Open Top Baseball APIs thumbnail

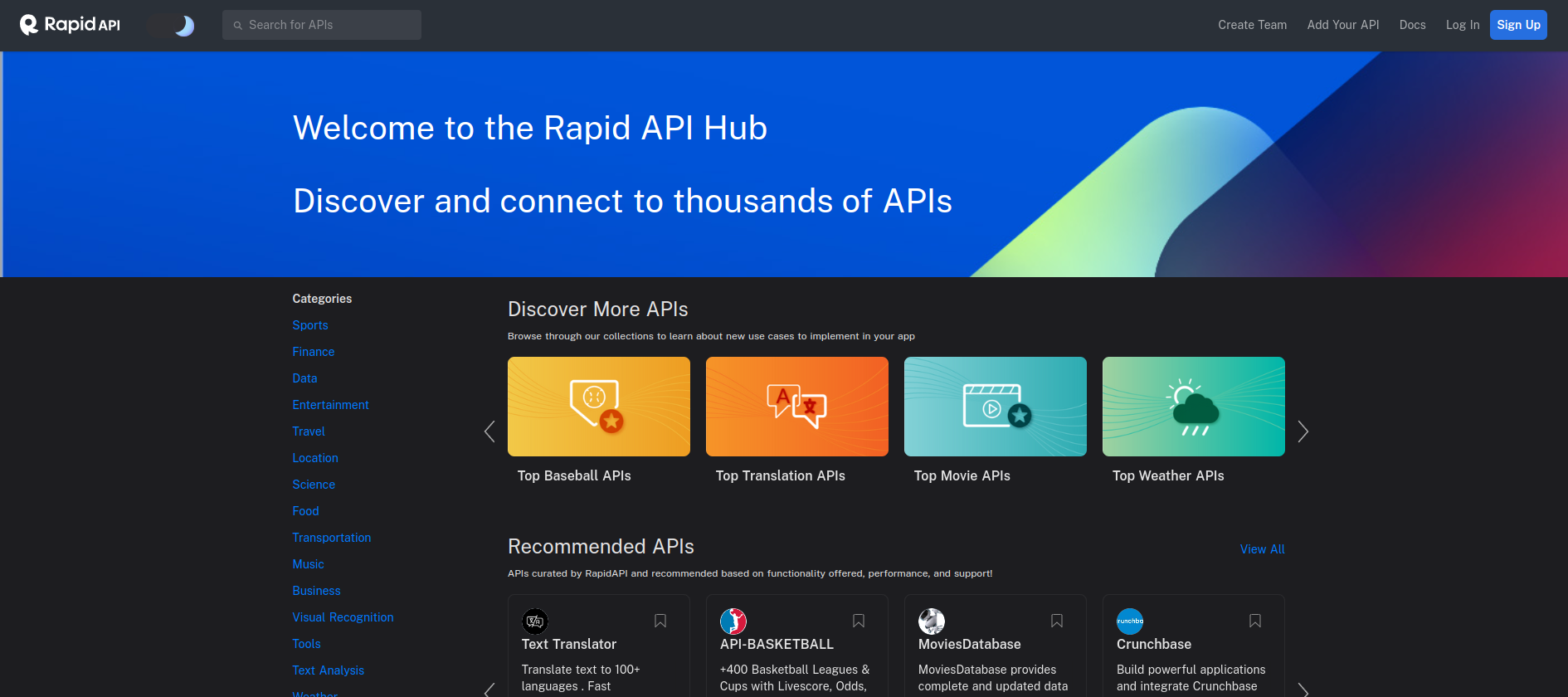pos(599,407)
